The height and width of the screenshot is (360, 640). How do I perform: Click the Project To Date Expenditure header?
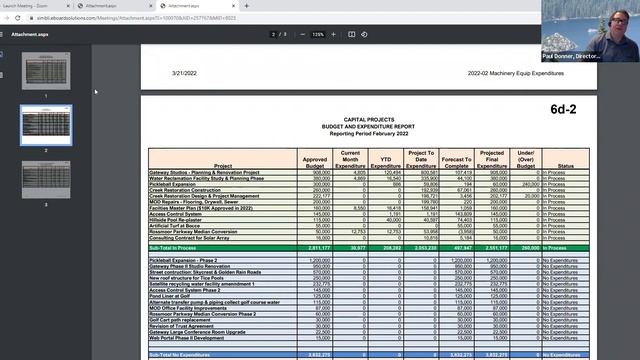click(x=421, y=159)
